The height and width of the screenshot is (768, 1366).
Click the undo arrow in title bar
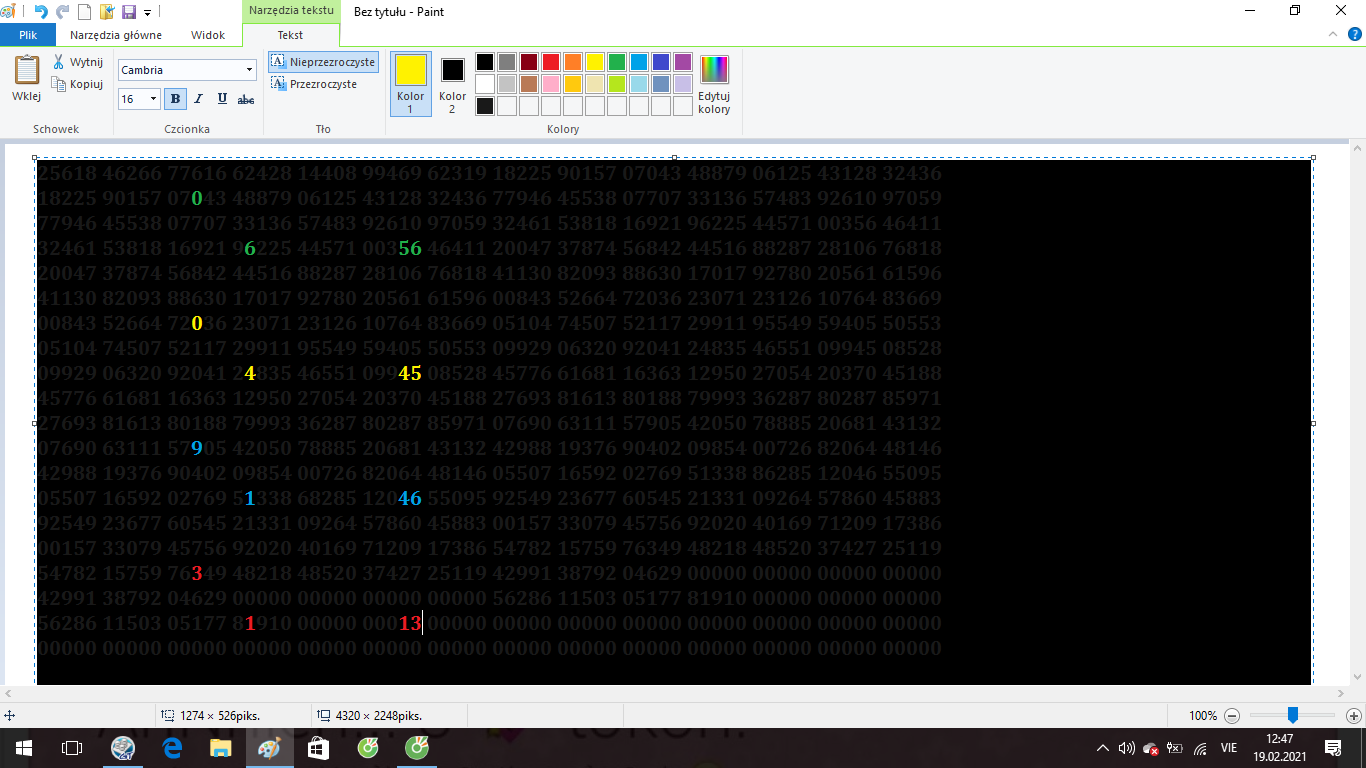coord(41,12)
